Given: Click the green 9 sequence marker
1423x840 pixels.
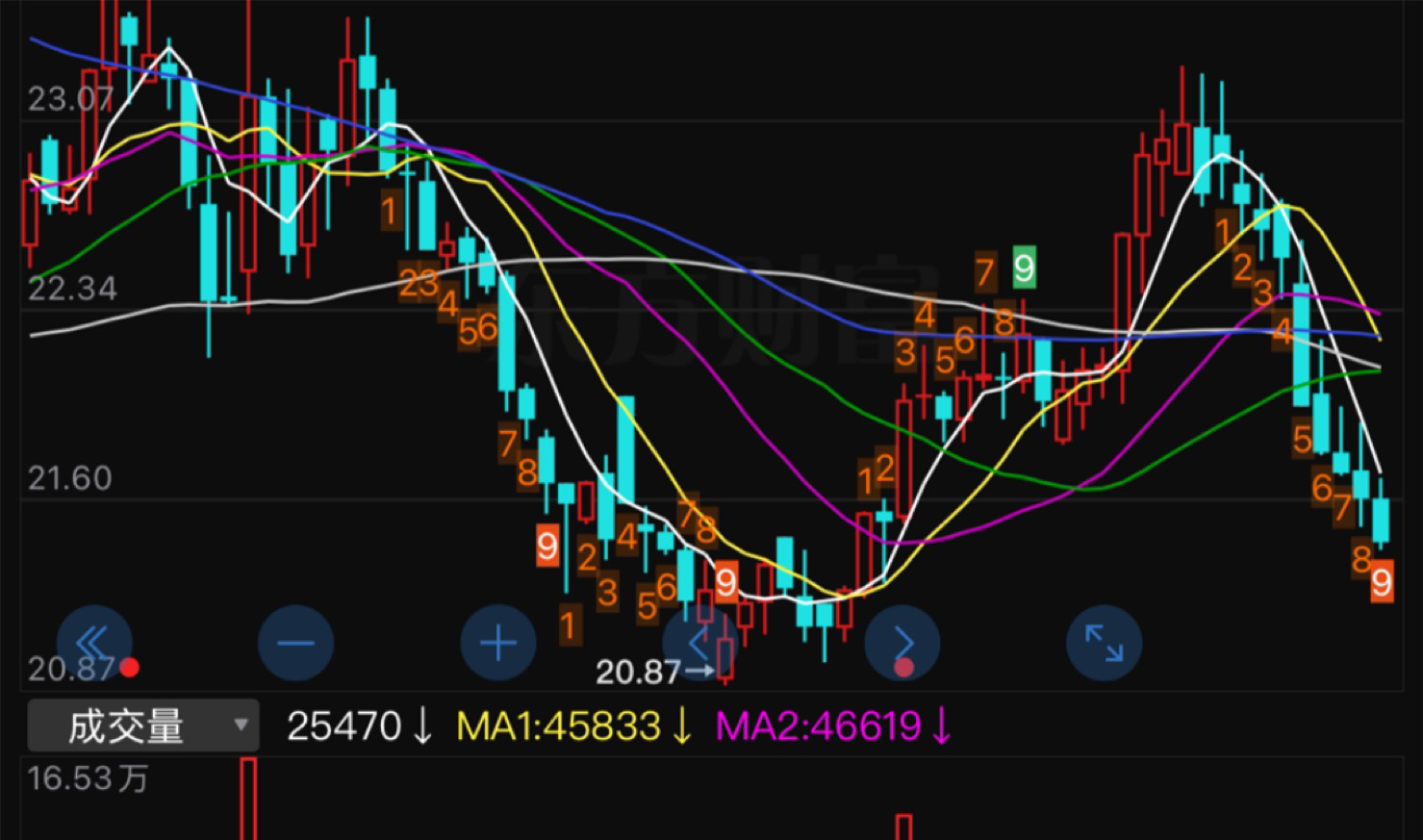Looking at the screenshot, I should tap(1025, 267).
